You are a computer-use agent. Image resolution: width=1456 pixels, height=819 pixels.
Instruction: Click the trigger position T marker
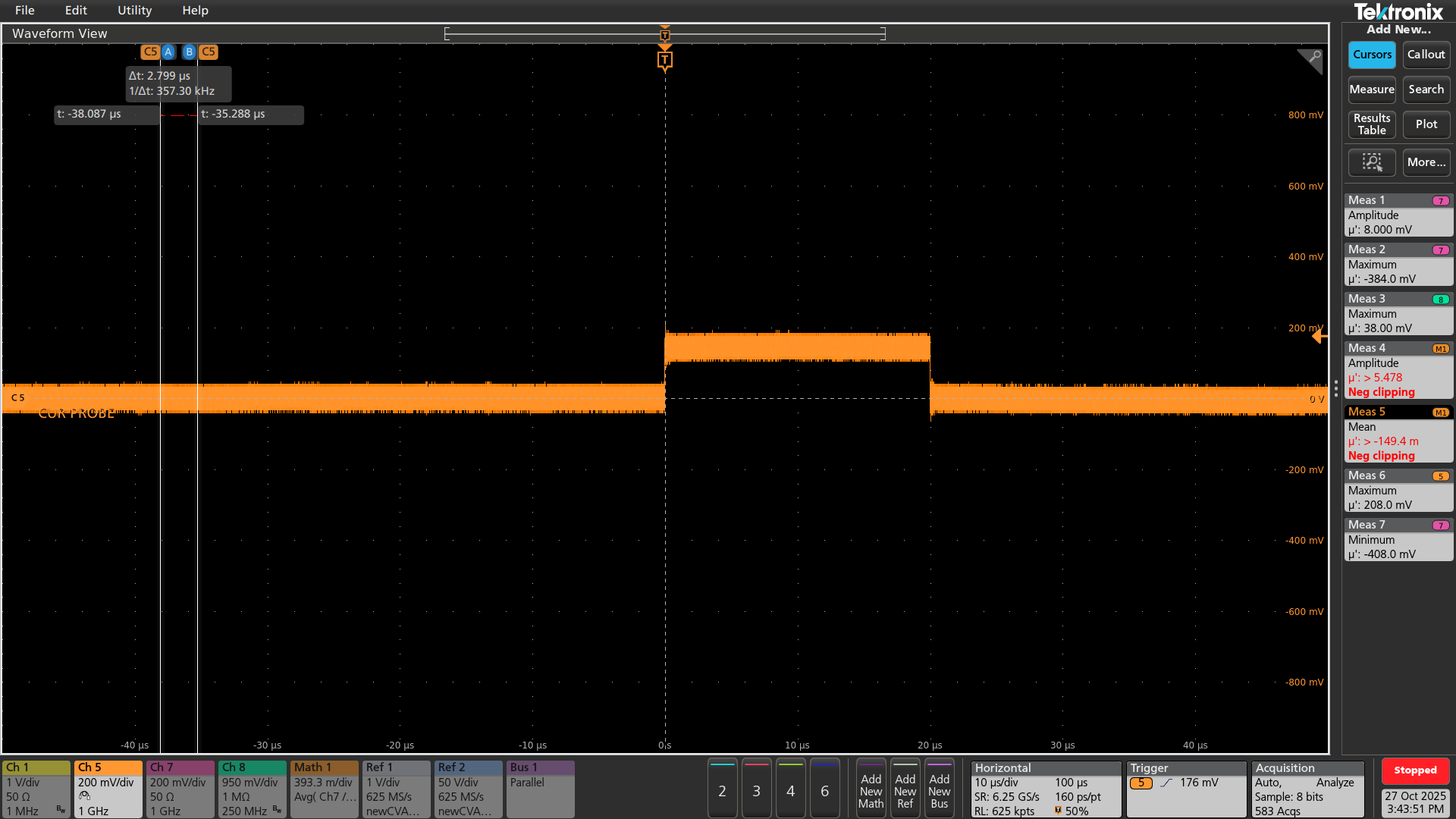pos(664,60)
